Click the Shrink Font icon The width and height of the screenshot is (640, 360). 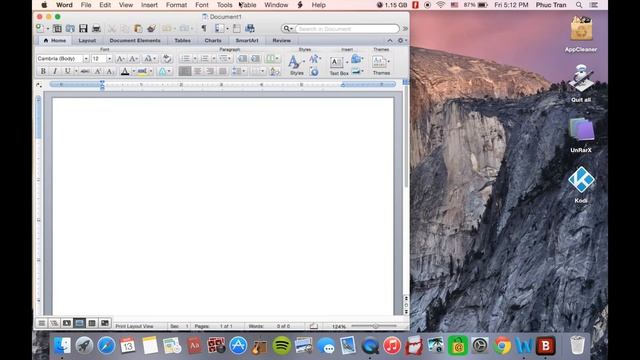pos(133,59)
